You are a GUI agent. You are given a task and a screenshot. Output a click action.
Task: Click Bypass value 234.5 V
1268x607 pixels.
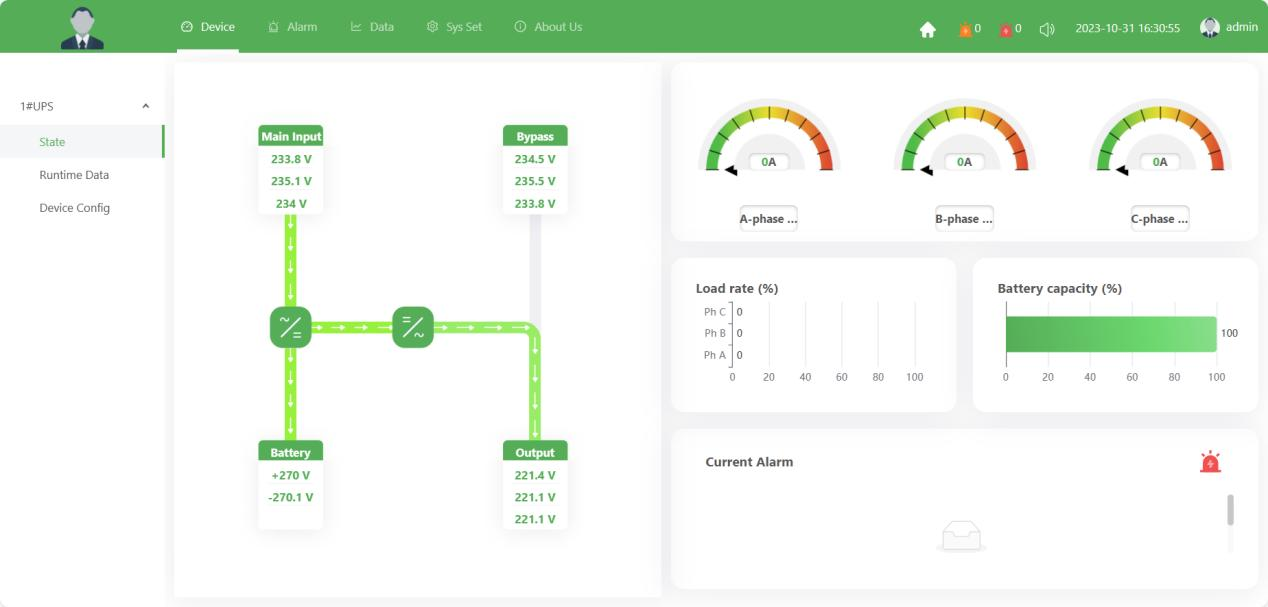click(535, 159)
